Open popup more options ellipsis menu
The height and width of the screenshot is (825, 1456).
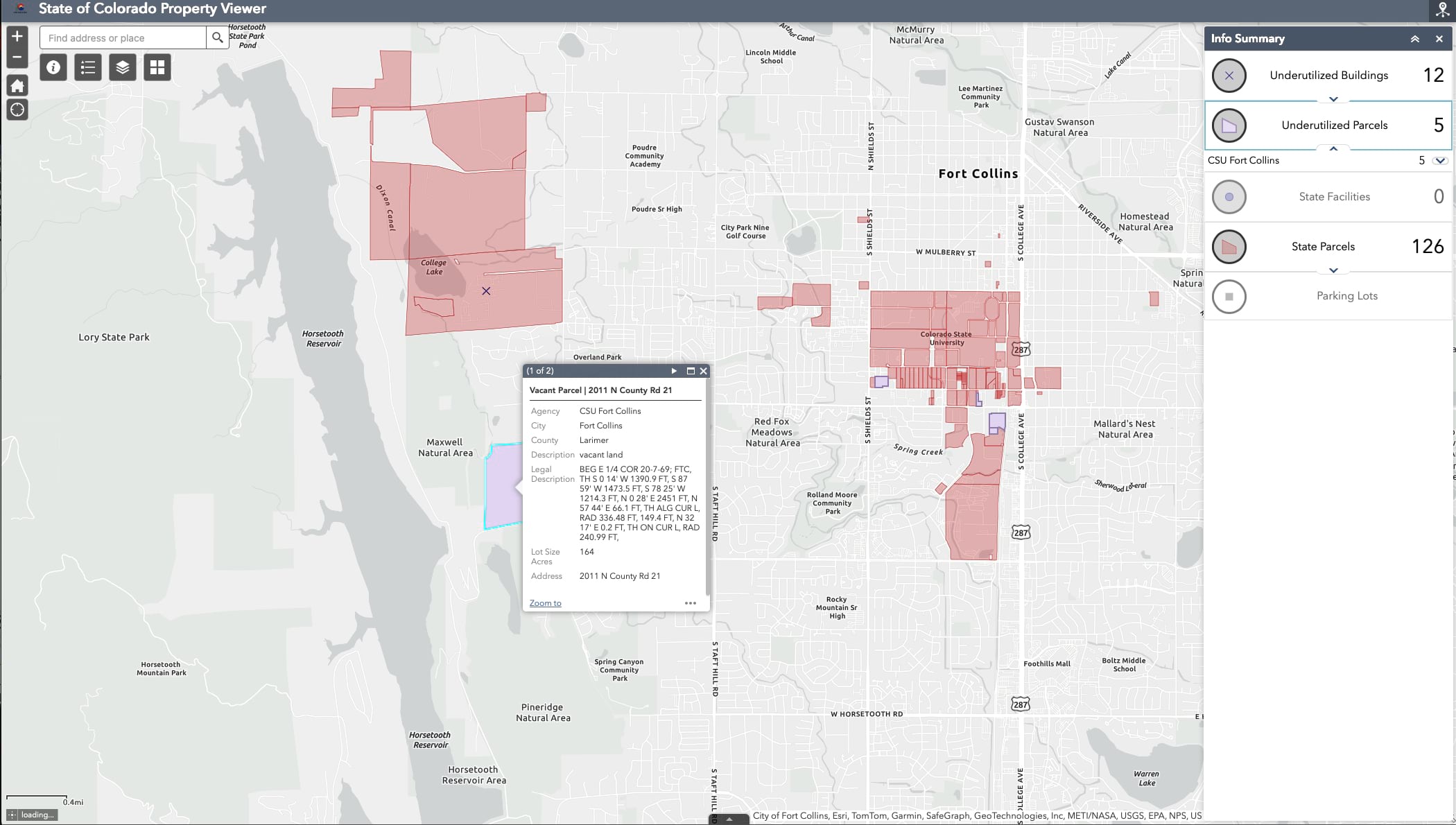[690, 603]
